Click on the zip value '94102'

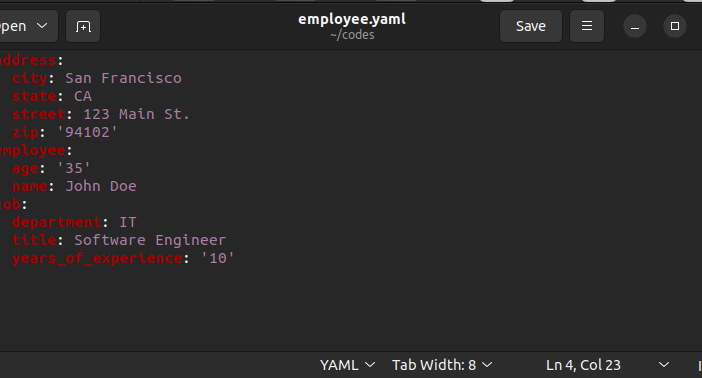(87, 132)
